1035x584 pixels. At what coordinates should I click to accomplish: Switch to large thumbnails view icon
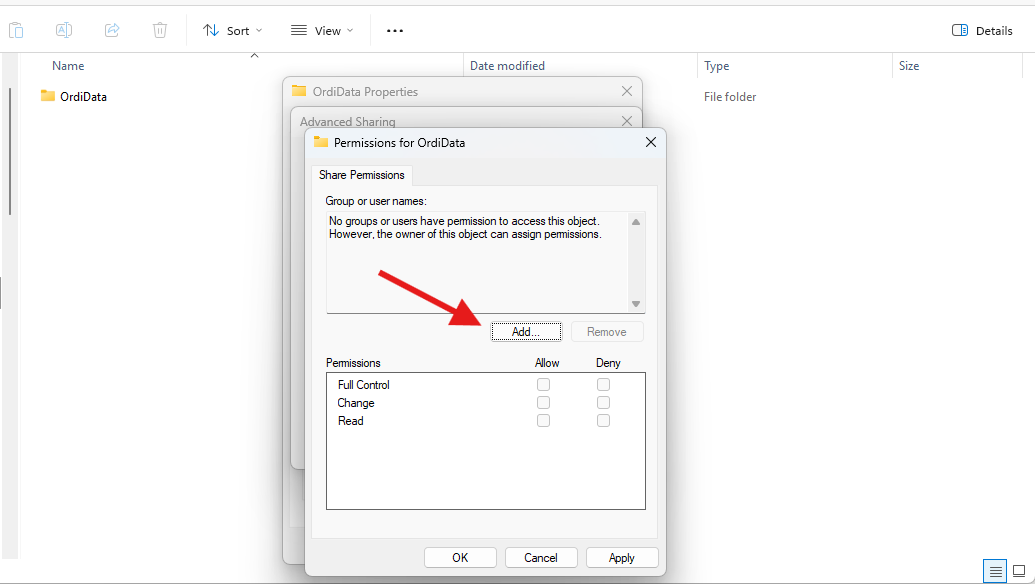point(1019,571)
